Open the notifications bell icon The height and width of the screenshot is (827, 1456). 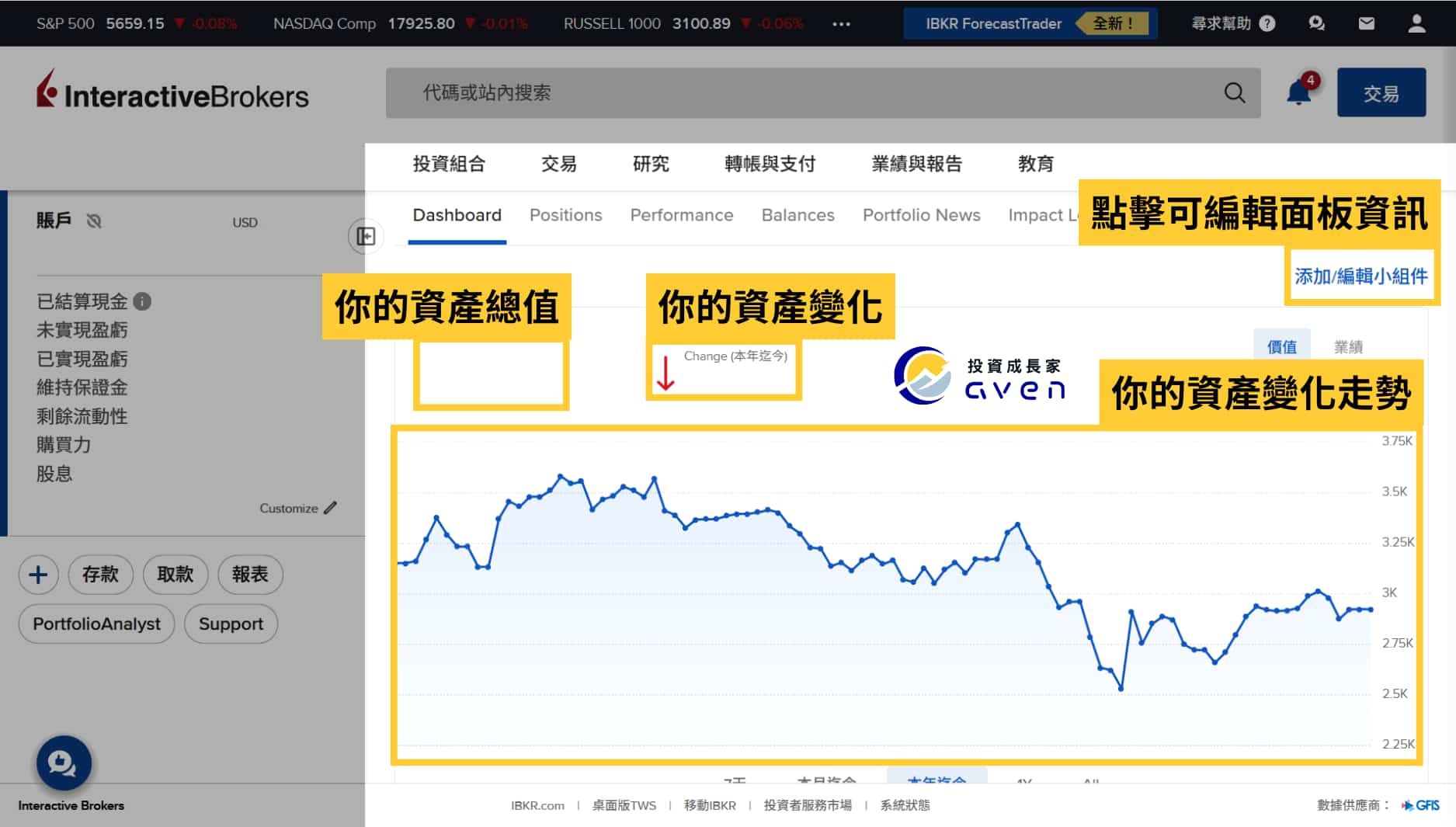1299,92
